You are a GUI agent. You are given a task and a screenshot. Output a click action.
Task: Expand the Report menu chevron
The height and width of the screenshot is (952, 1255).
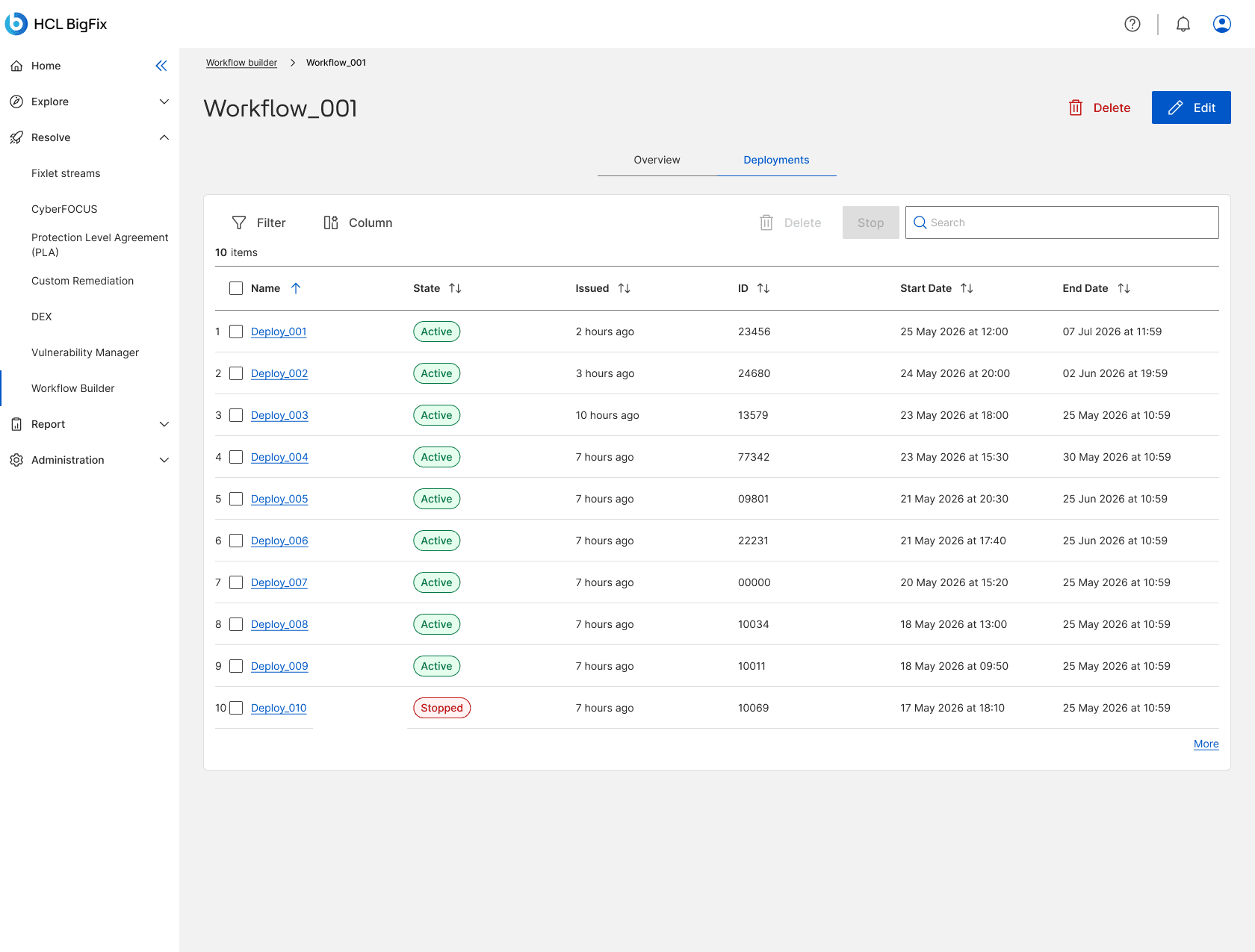click(164, 424)
